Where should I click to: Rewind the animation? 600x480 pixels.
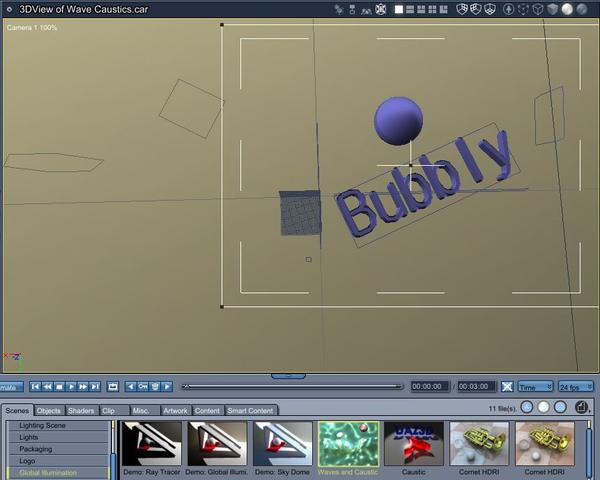coord(47,387)
